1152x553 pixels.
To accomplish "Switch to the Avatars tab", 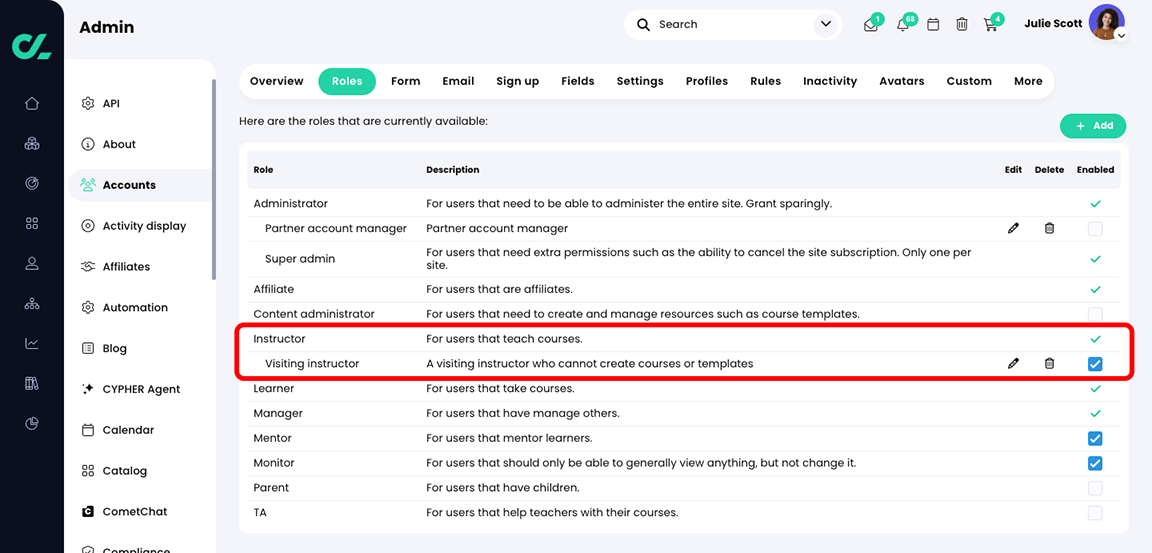I will tap(901, 82).
